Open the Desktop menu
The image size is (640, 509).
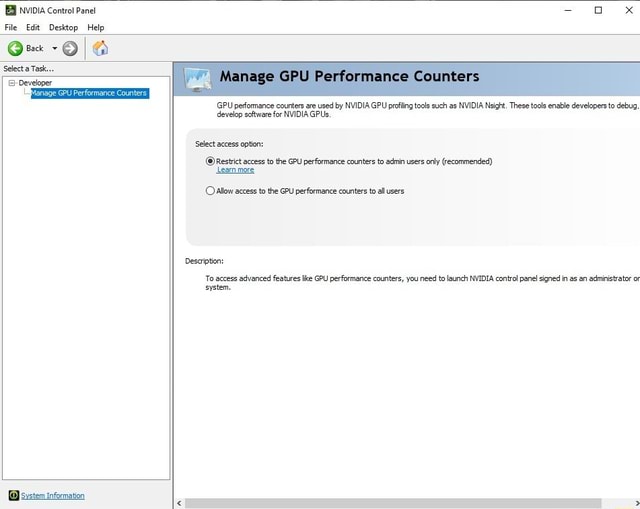(x=63, y=27)
